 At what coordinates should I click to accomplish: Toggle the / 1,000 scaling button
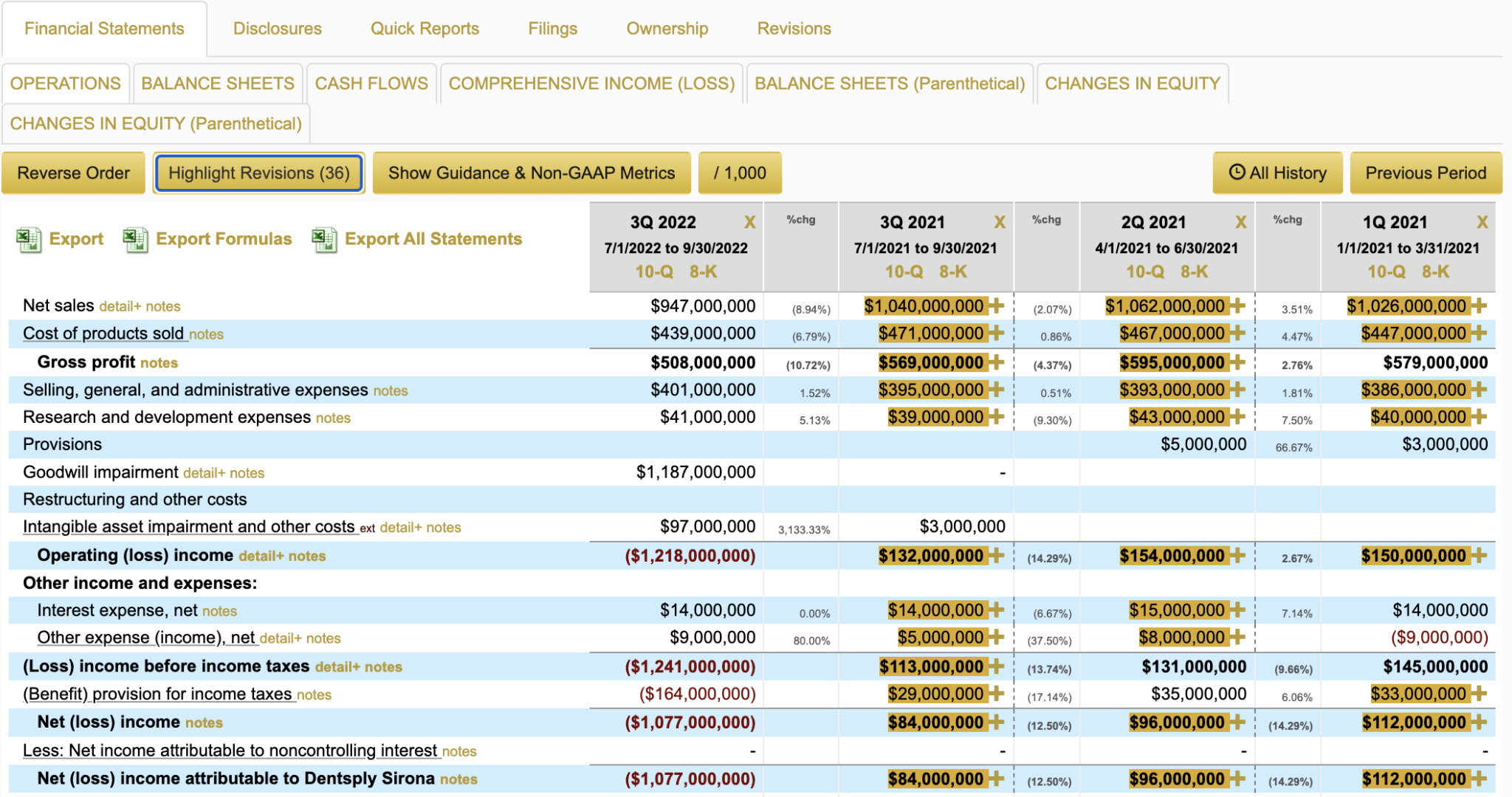coord(739,173)
